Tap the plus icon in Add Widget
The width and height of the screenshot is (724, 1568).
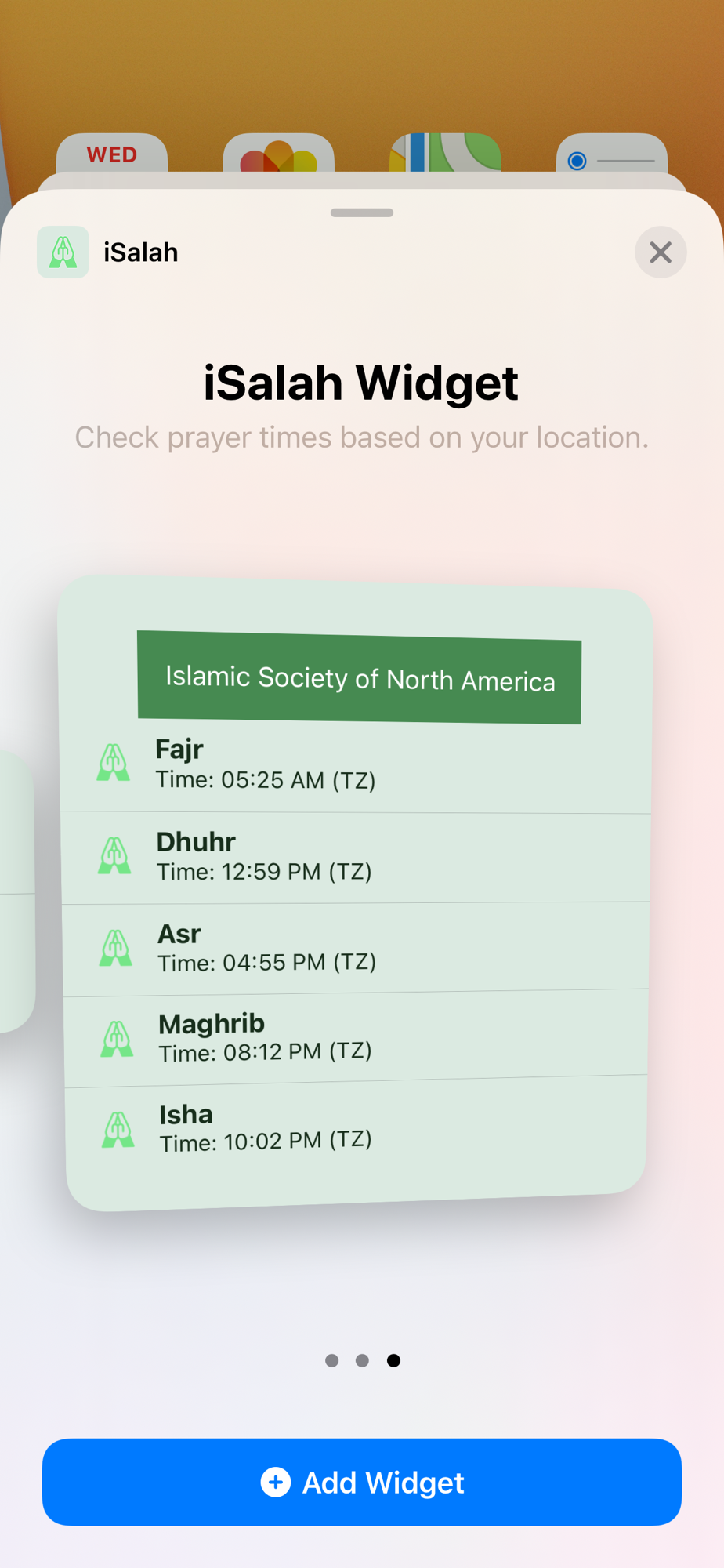275,1482
